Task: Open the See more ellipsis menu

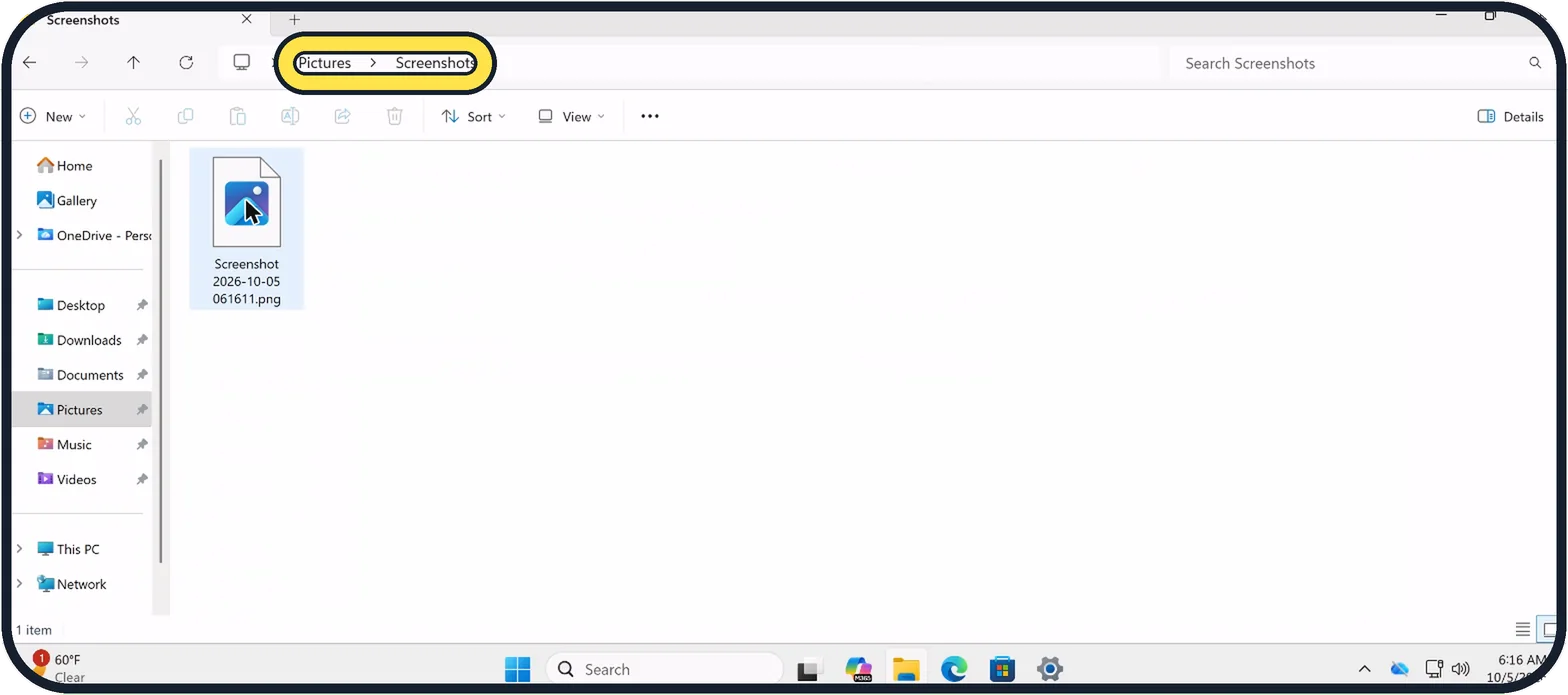Action: (650, 116)
